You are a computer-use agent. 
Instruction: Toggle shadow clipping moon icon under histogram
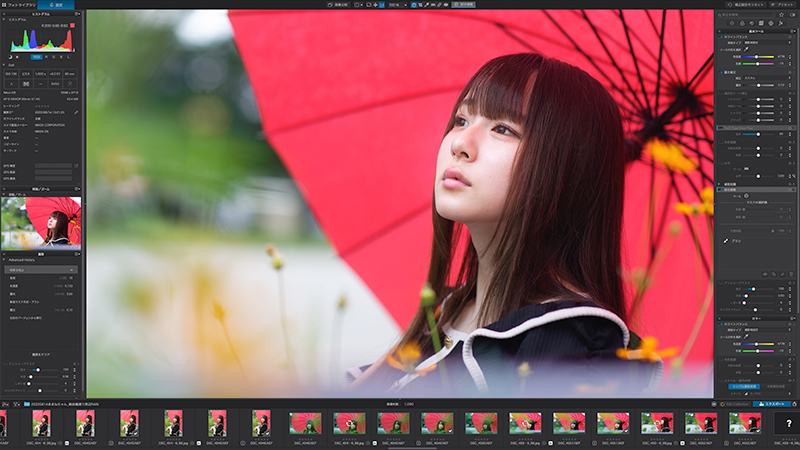11,57
